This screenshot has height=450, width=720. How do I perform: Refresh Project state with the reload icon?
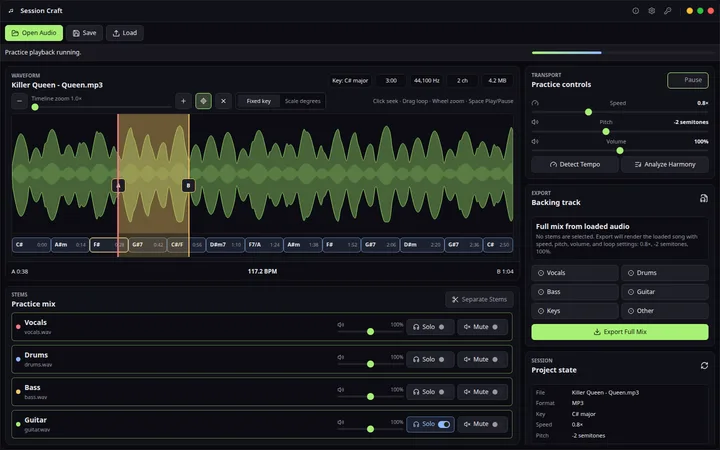tap(704, 366)
